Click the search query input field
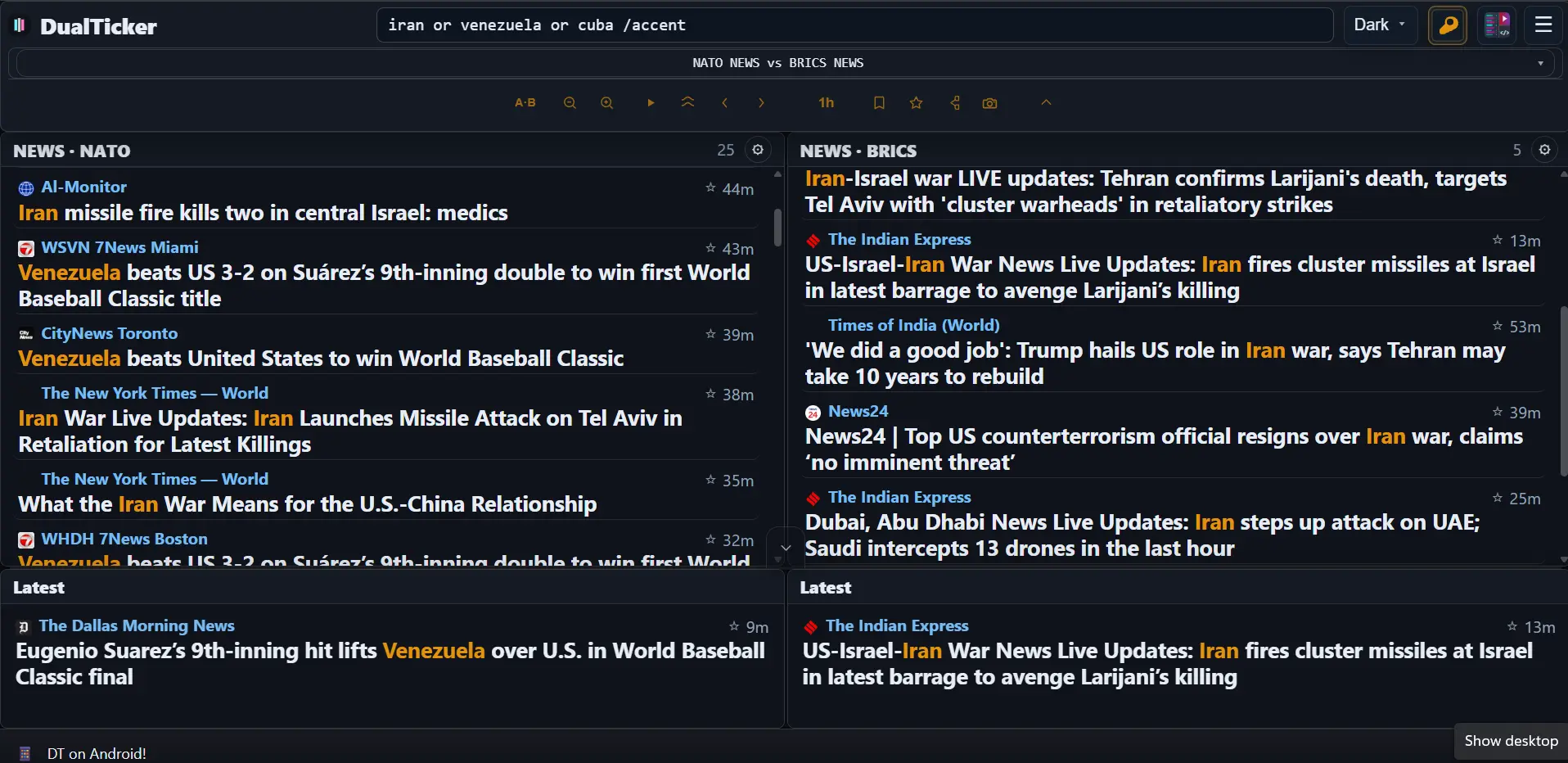The height and width of the screenshot is (763, 1568). 855,25
